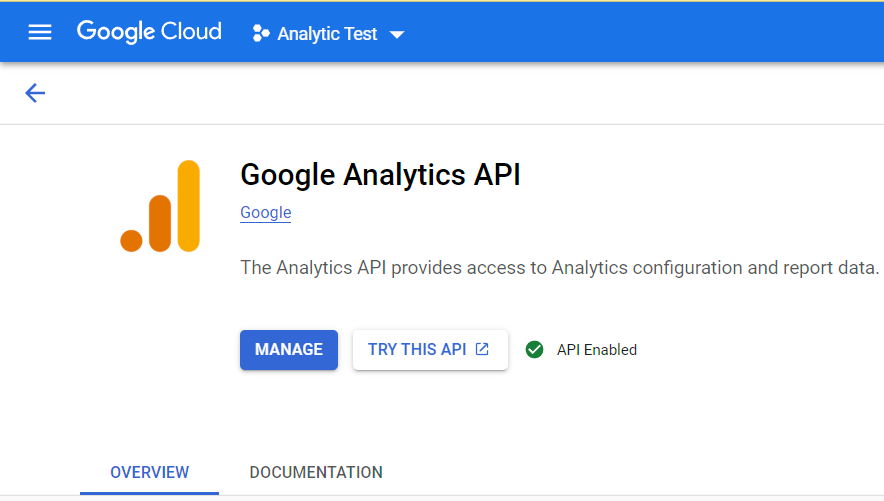Click the API Enabled status text

coord(597,350)
